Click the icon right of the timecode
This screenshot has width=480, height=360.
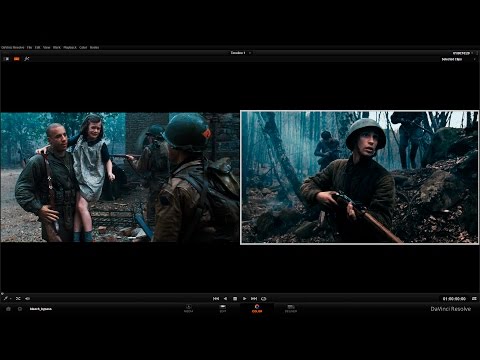(474, 299)
